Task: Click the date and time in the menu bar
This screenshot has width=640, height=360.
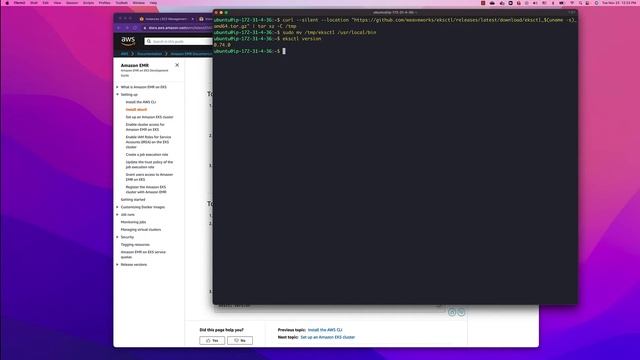Action: [x=619, y=3]
